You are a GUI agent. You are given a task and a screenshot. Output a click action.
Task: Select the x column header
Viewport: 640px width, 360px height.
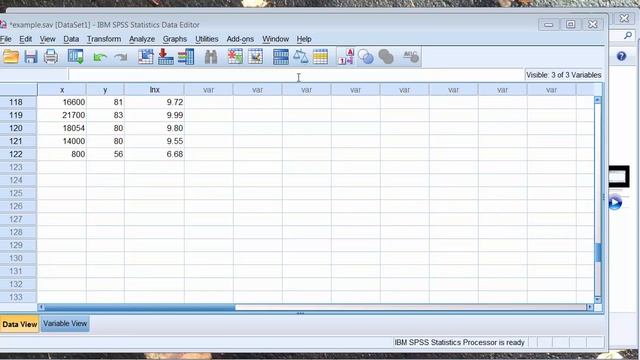tap(62, 90)
